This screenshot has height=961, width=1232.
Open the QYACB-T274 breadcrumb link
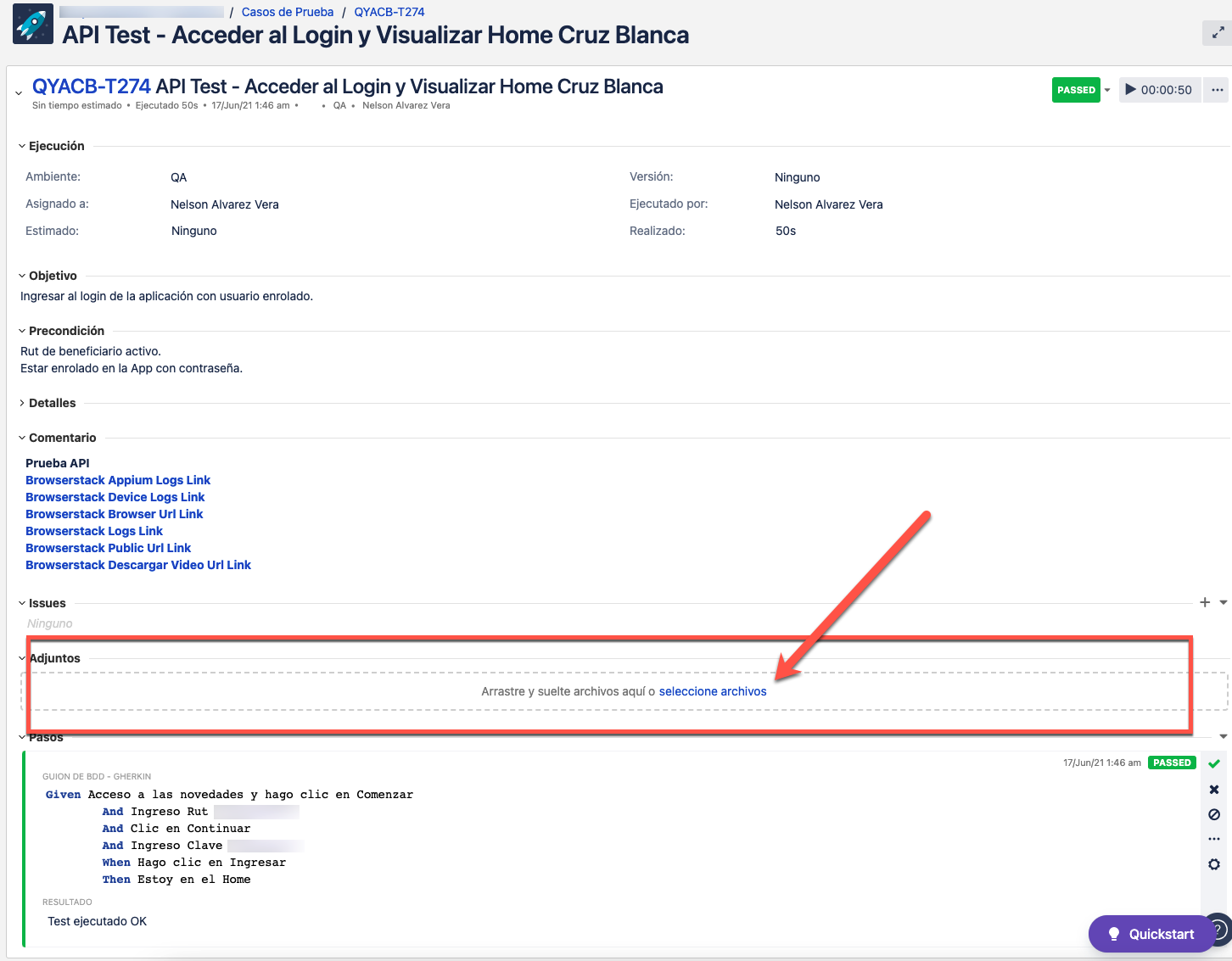pyautogui.click(x=389, y=11)
